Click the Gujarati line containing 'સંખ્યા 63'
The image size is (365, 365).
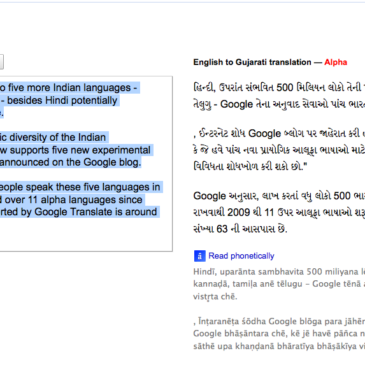click(x=240, y=229)
